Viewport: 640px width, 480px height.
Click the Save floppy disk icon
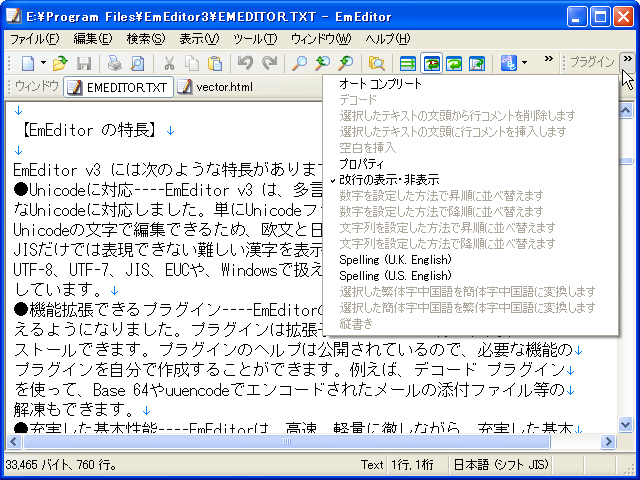[84, 63]
